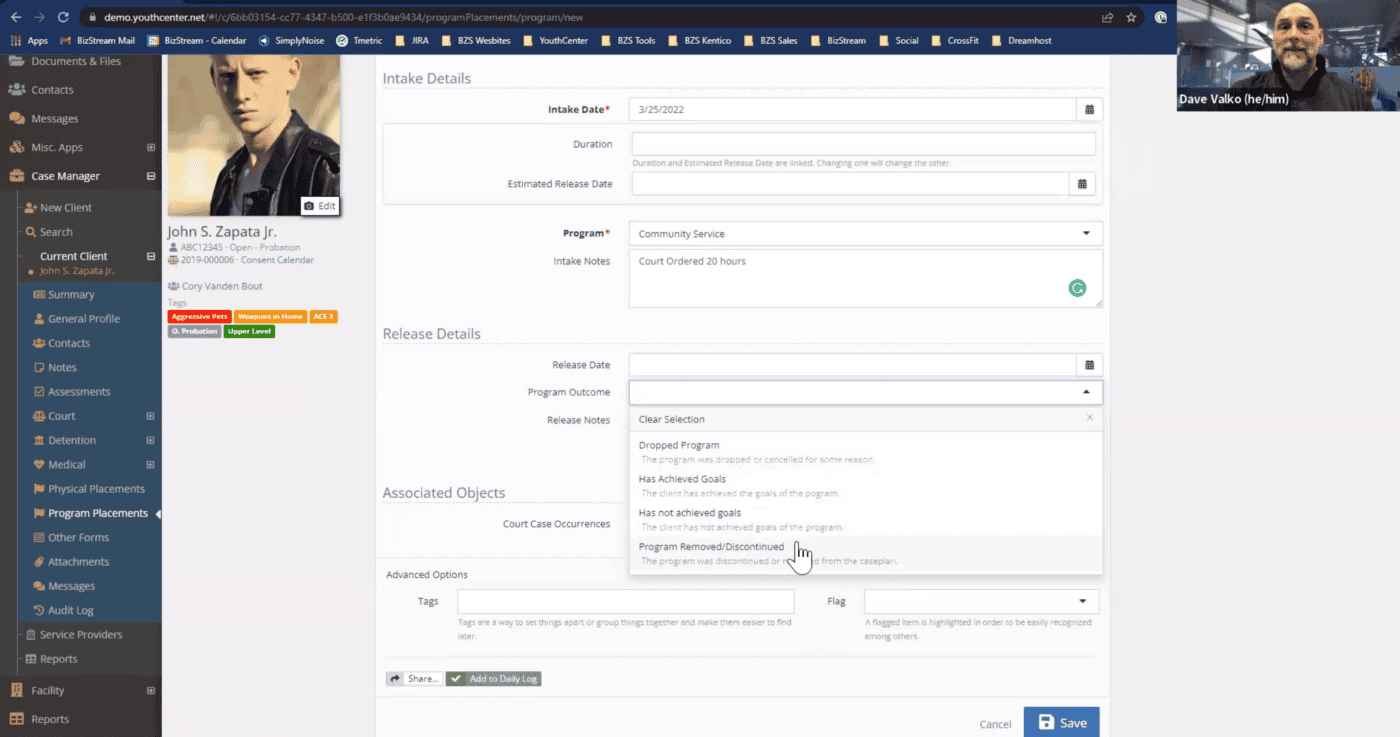Open the client Search page

(56, 232)
